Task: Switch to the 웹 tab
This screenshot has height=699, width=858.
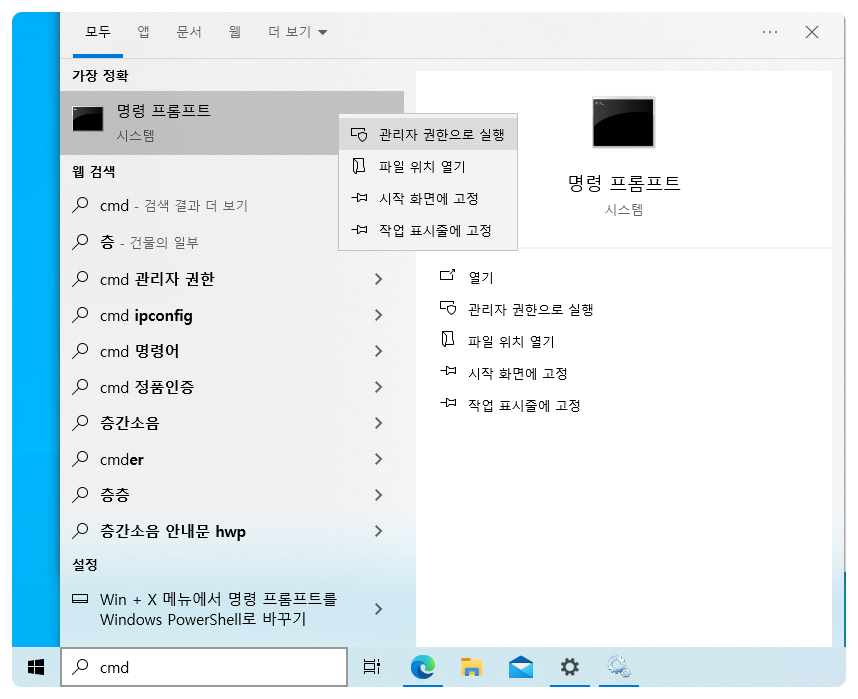Action: click(x=235, y=32)
